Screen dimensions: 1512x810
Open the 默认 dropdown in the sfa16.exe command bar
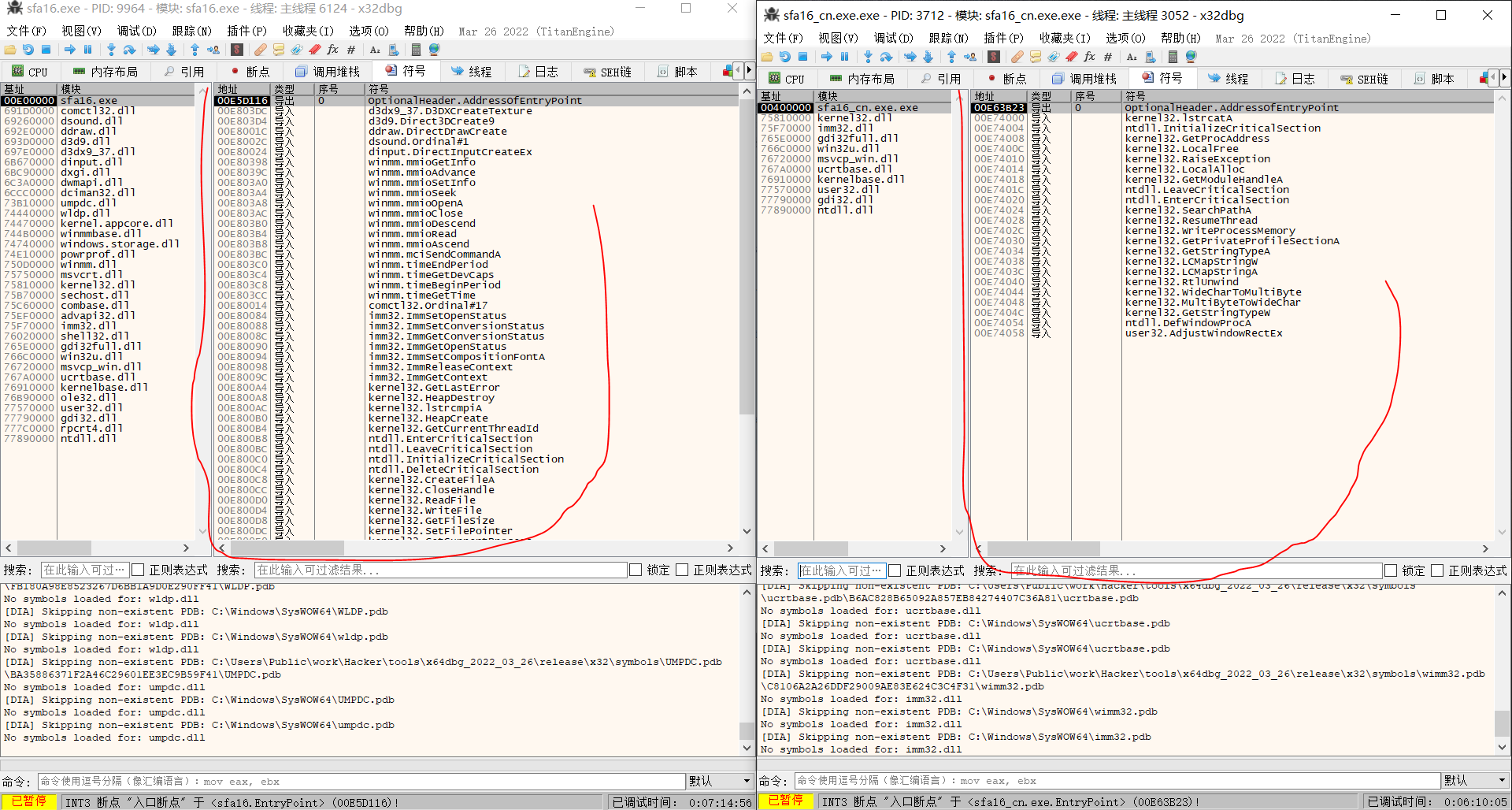[720, 781]
